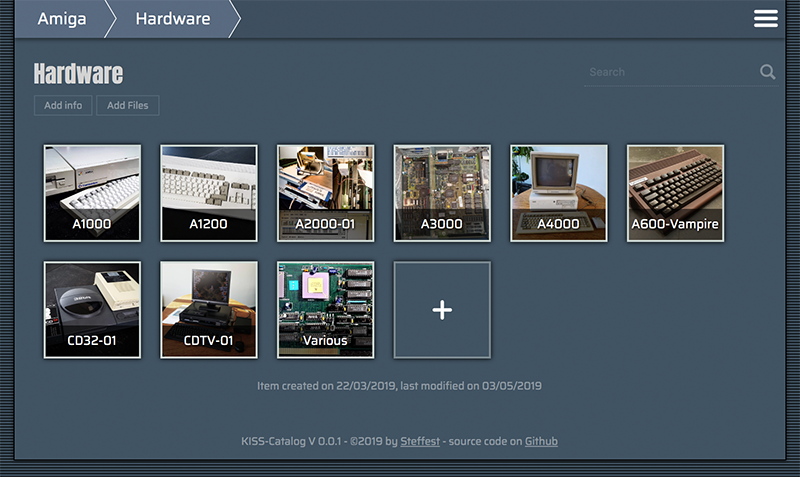Click the Add Files button

coord(128,106)
